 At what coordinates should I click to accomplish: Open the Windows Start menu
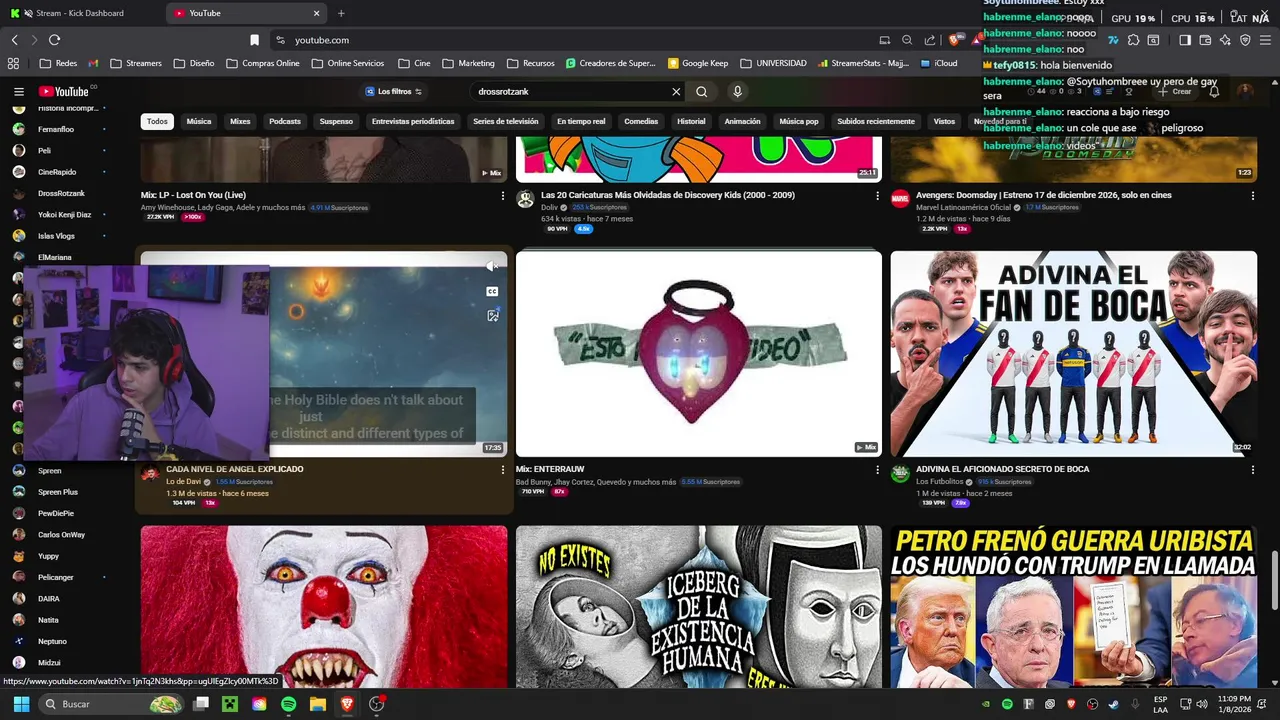tap(21, 704)
